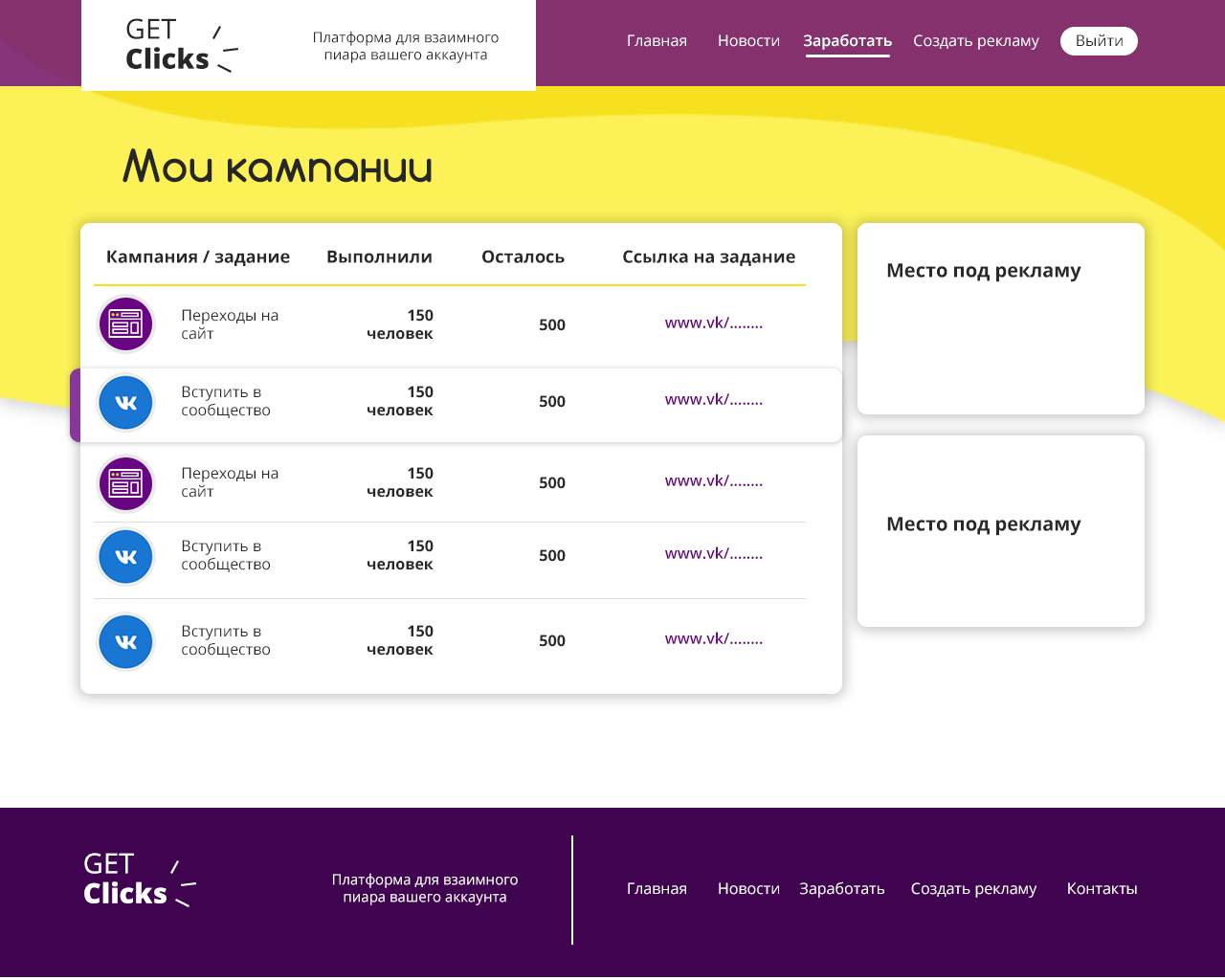Open the www.vk link of the last row
Screen dimensions: 1225x980
[714, 637]
